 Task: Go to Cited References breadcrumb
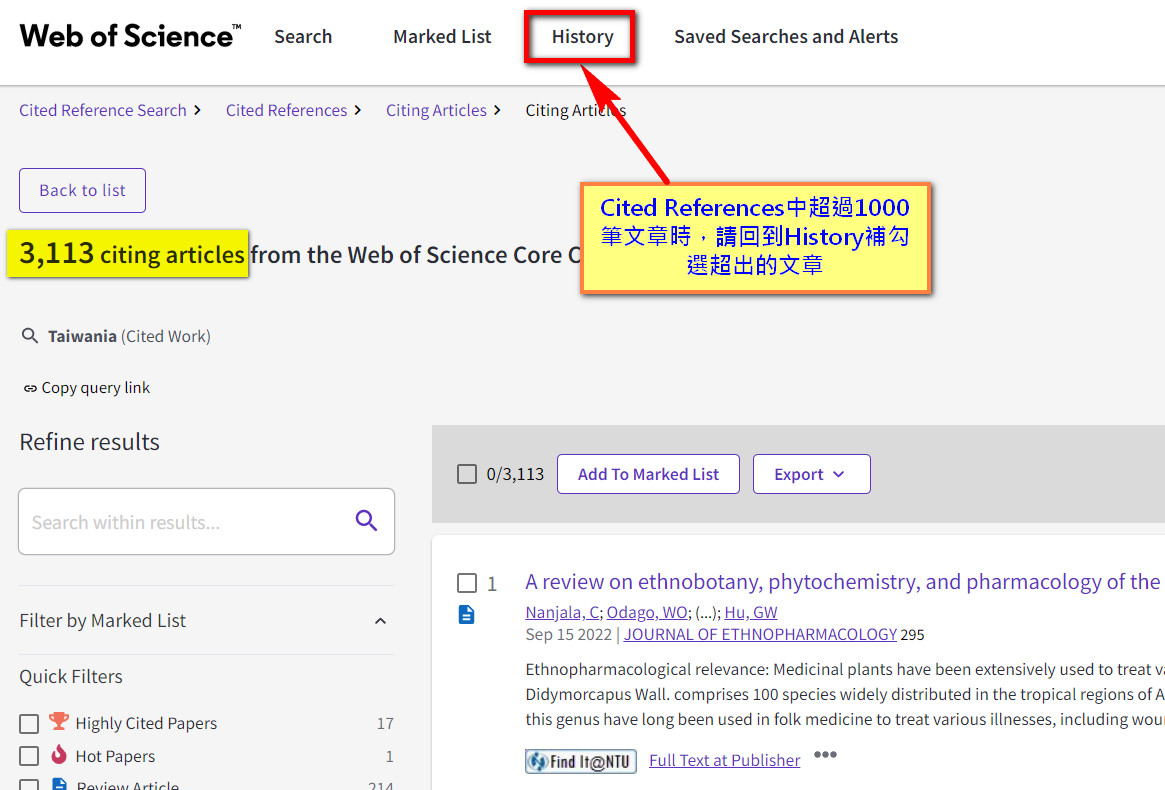click(x=286, y=110)
